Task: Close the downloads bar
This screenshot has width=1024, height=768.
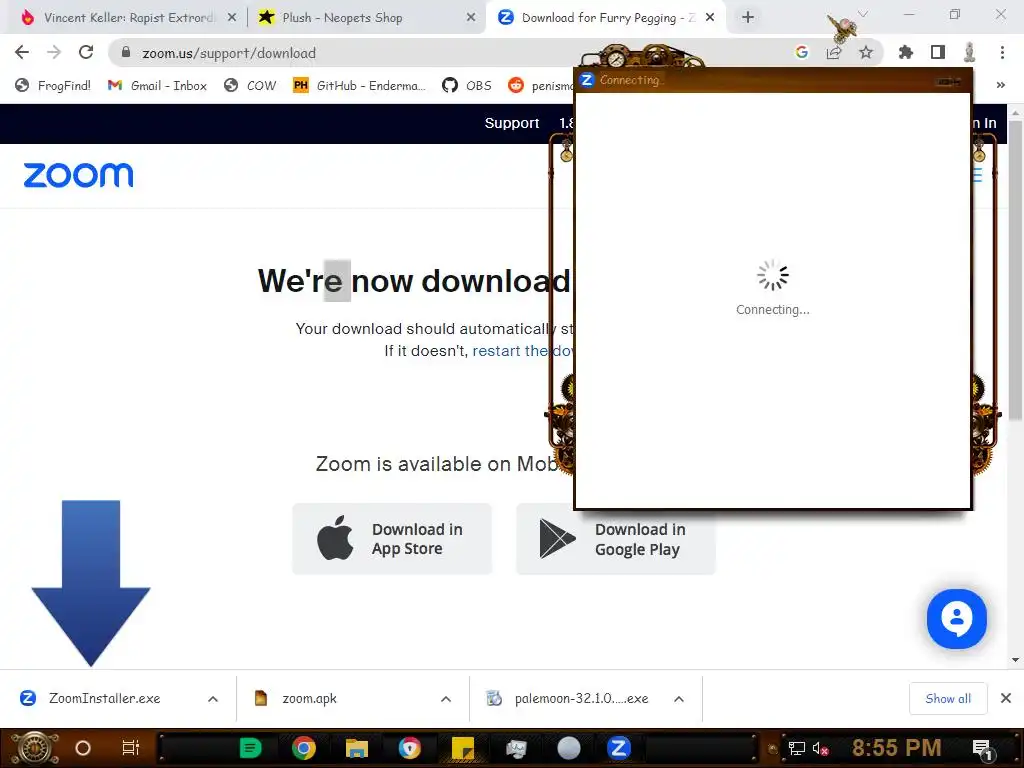Action: click(x=1006, y=699)
